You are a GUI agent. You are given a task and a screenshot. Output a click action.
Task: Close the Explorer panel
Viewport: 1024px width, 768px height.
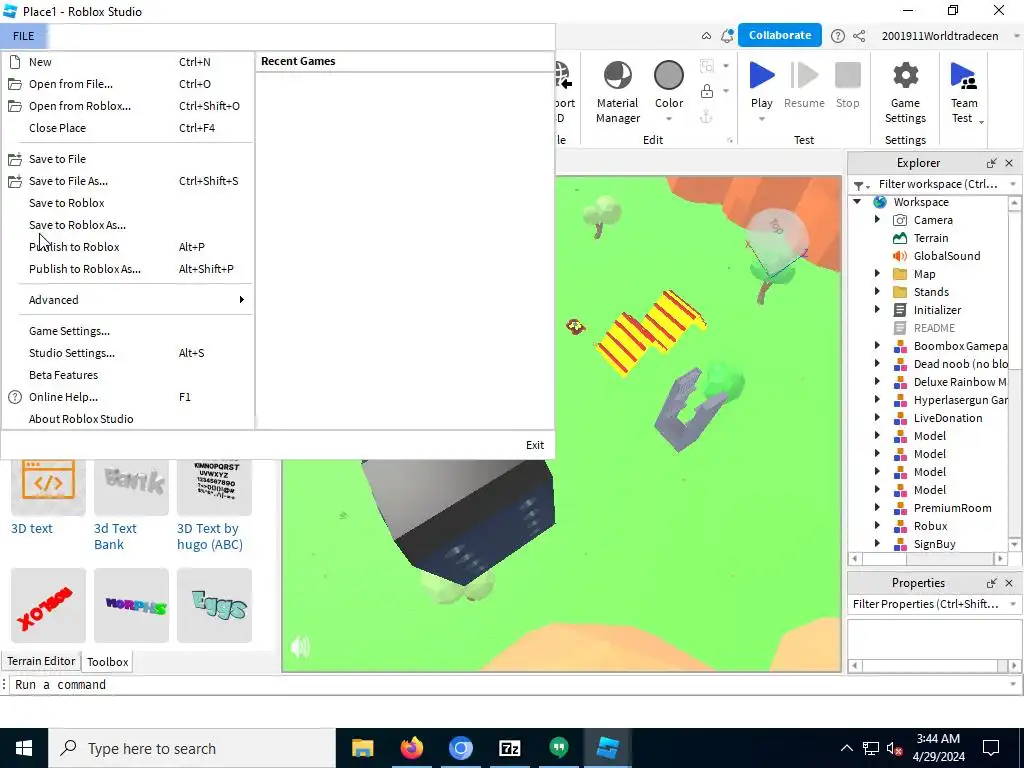pos(1009,163)
